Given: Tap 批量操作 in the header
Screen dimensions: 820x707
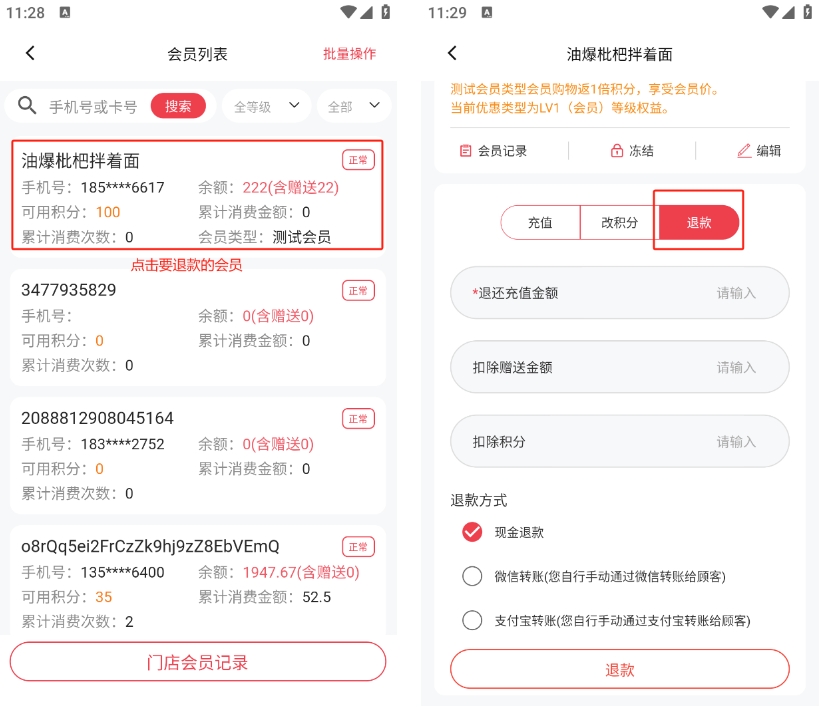Looking at the screenshot, I should (x=349, y=54).
